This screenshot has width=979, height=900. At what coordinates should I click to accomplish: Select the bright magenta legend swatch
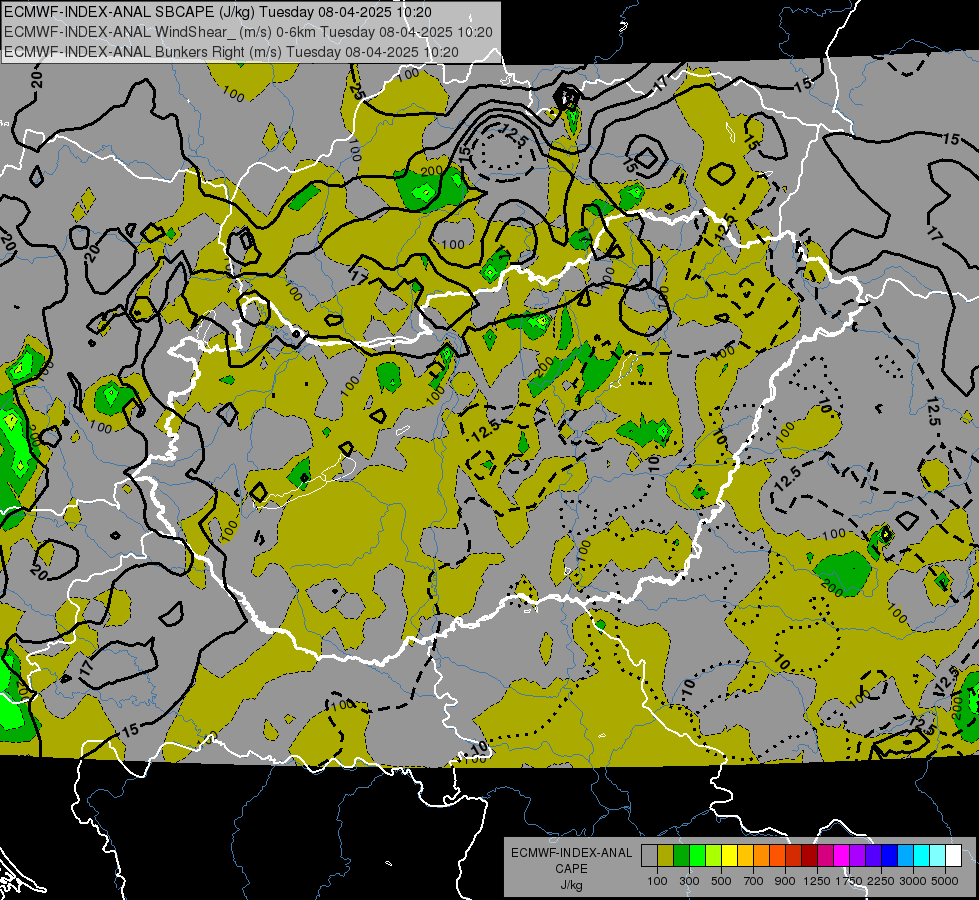coord(842,855)
